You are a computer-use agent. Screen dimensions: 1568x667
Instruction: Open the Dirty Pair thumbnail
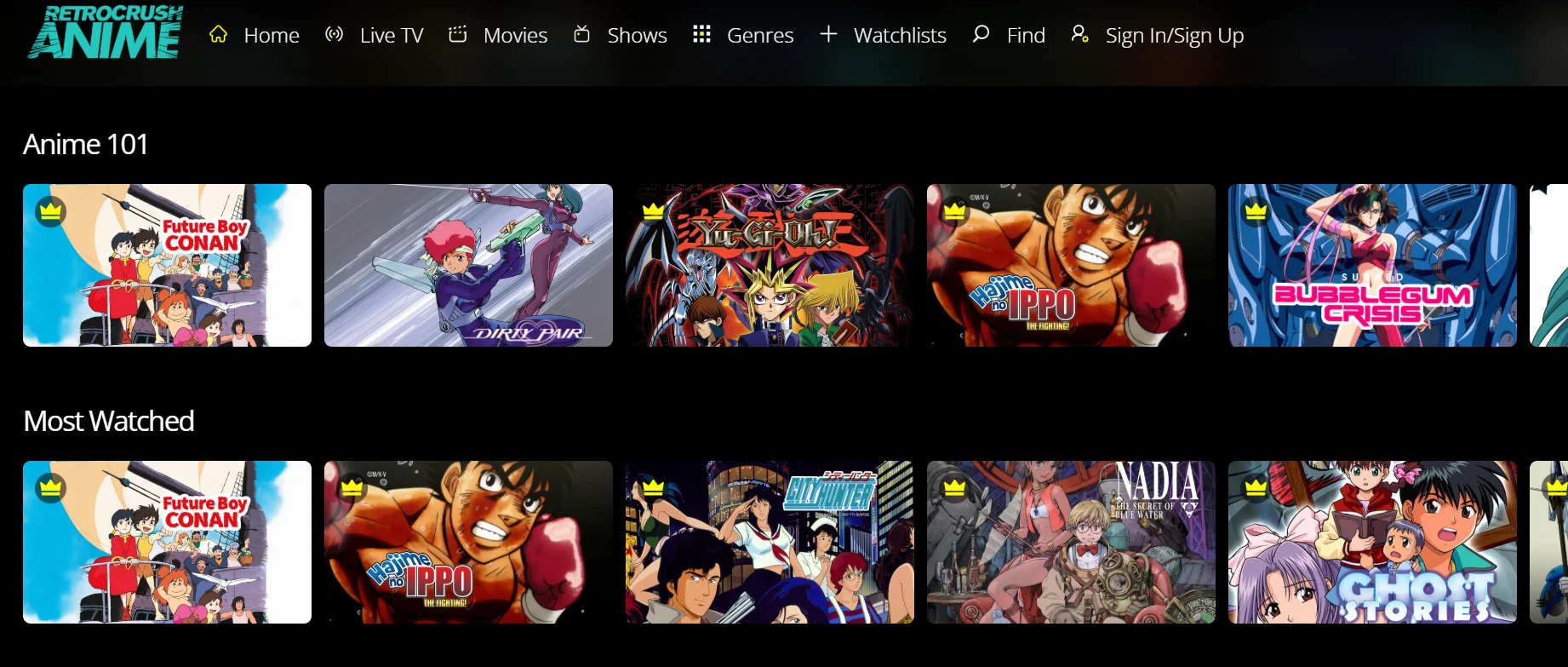point(468,265)
